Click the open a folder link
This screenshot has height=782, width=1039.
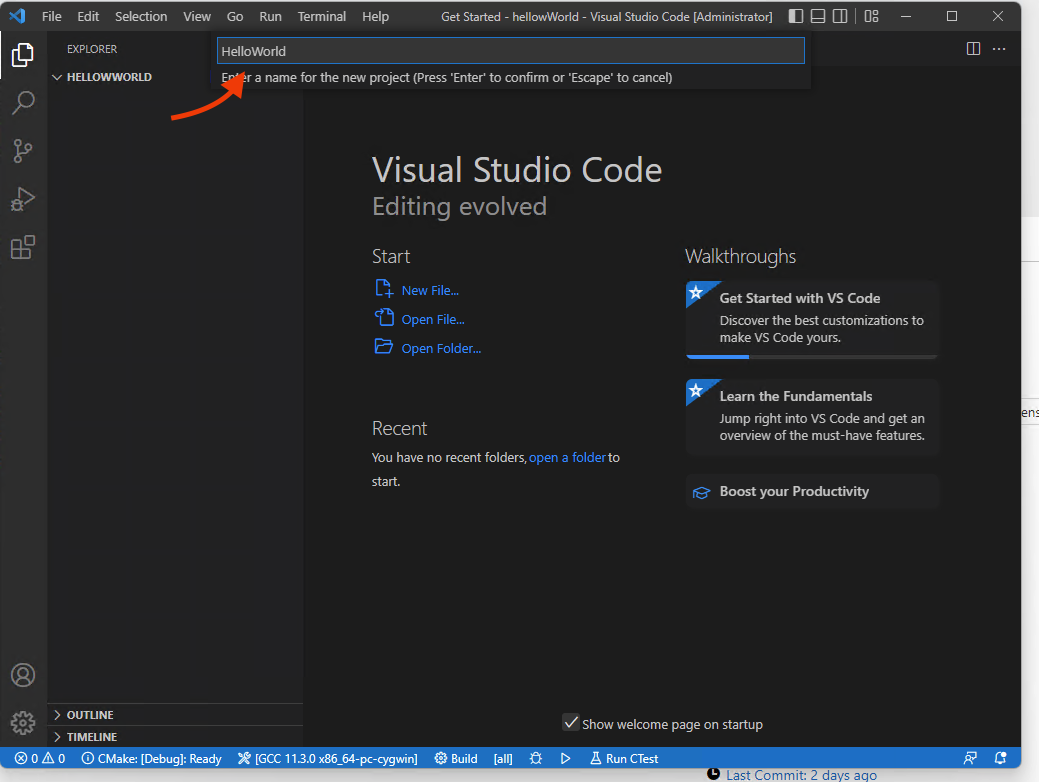[567, 457]
